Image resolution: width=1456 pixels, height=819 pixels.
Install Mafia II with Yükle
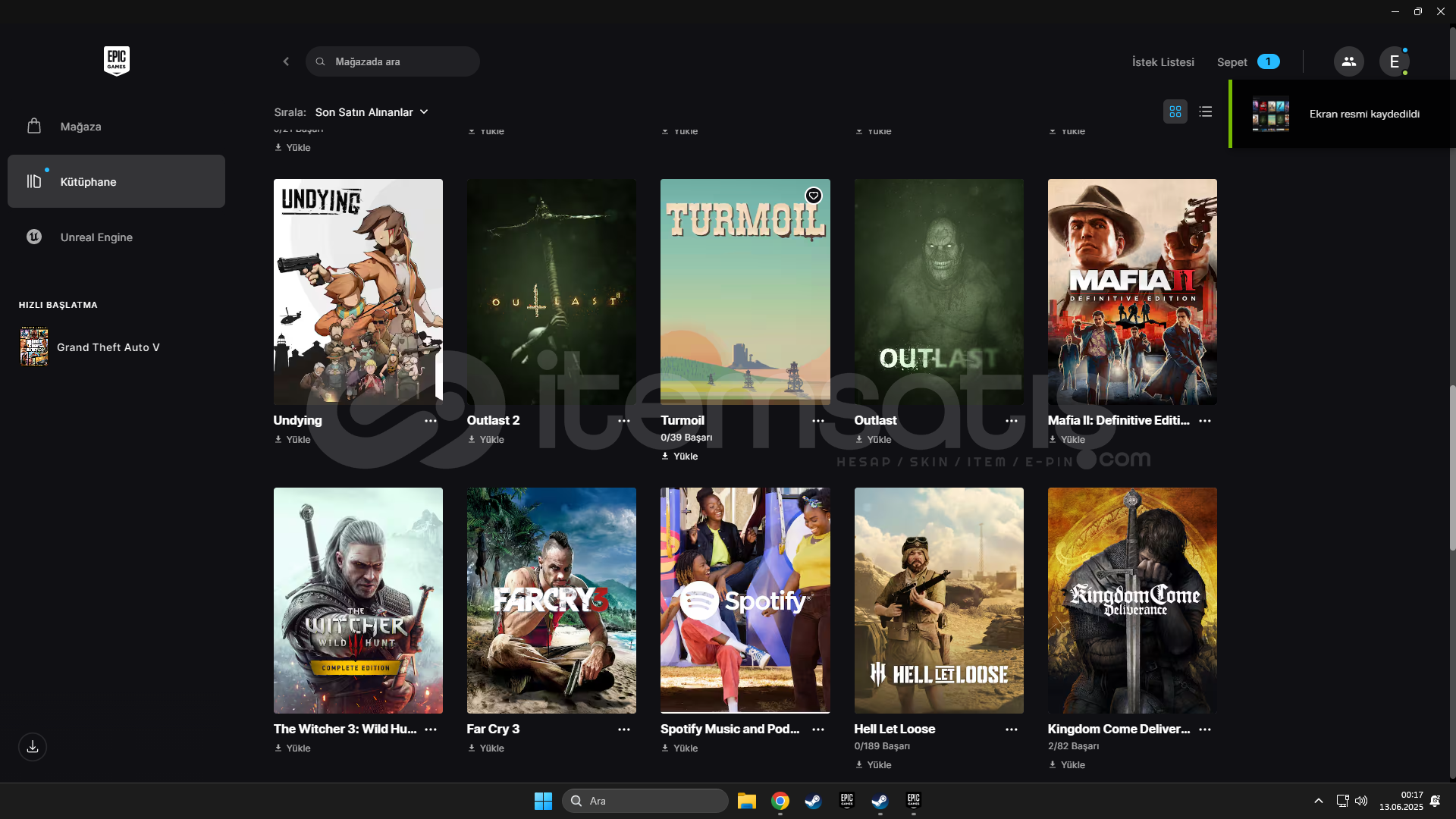[x=1067, y=440]
